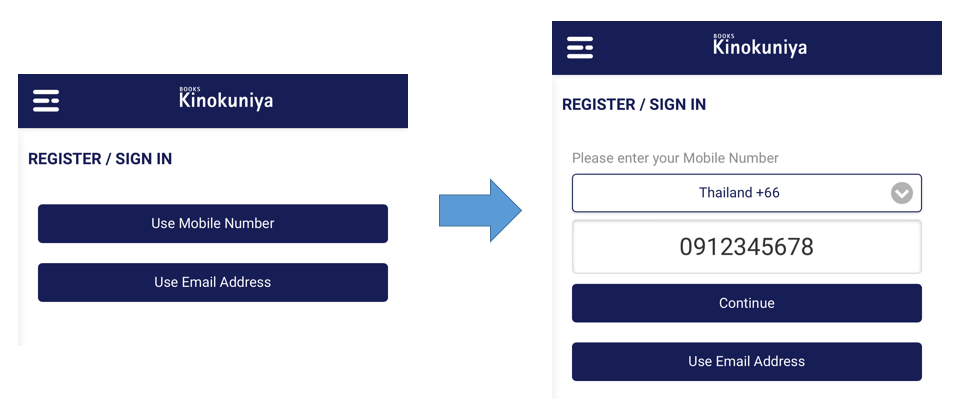955x413 pixels.
Task: Select the +66 dialing code text
Action: click(767, 193)
